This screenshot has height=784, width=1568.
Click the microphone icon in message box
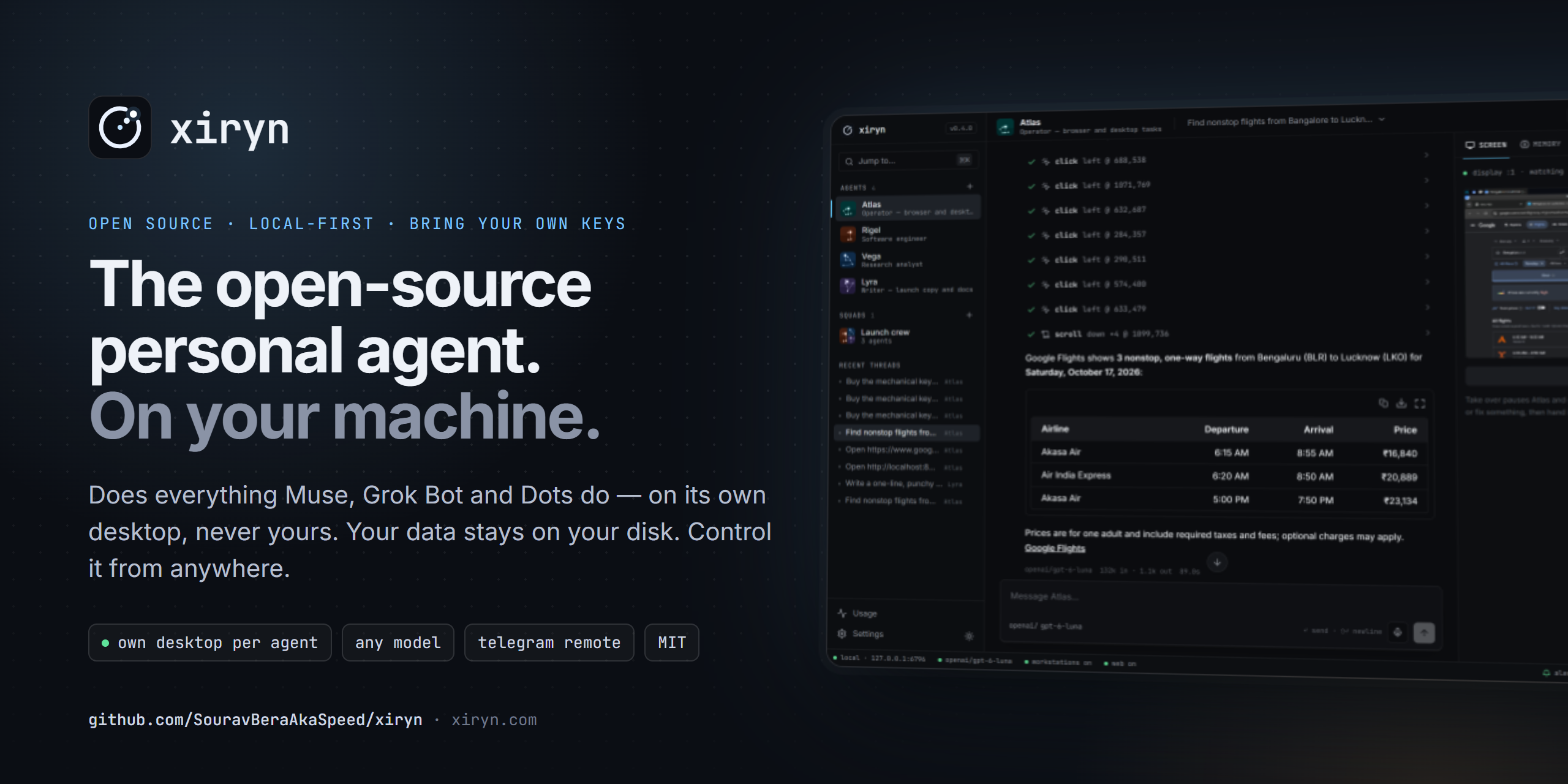[x=1398, y=632]
